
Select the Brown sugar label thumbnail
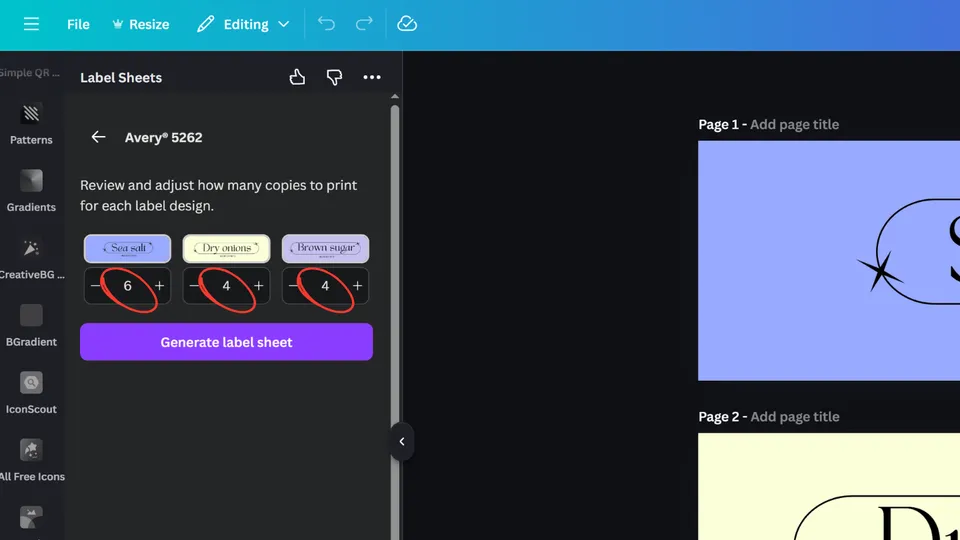(x=325, y=249)
